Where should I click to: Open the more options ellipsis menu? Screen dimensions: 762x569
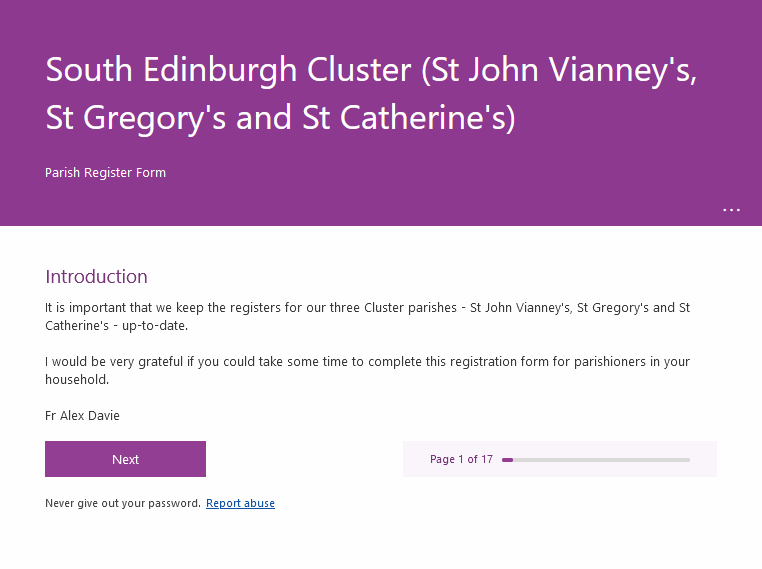click(731, 210)
